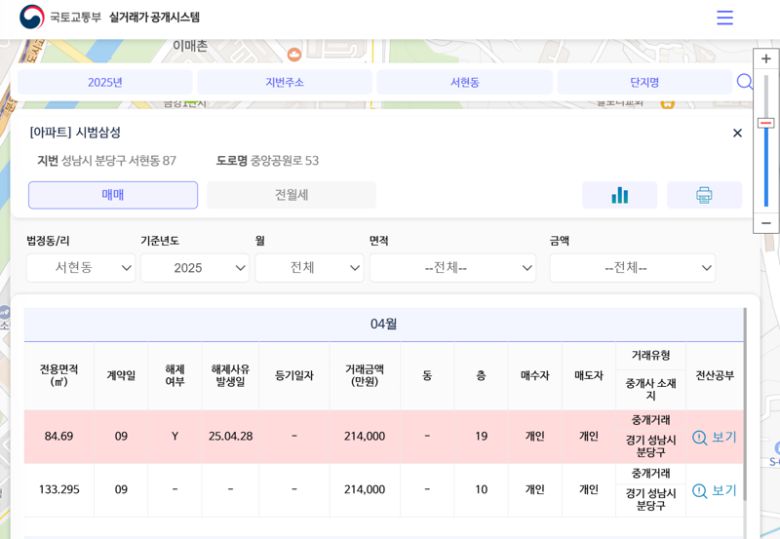
Task: View details for 84.69㎡ transaction row
Action: (714, 437)
